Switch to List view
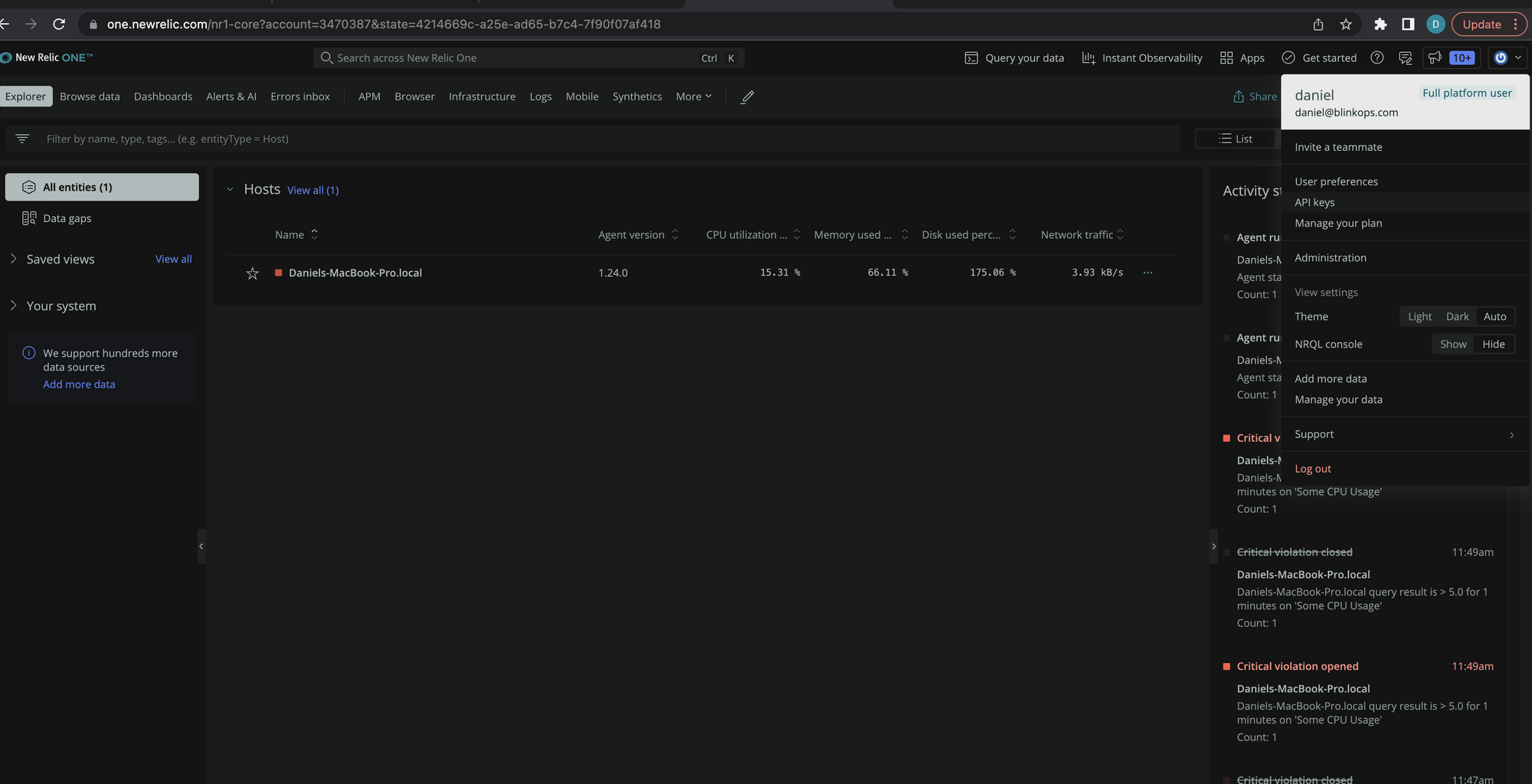The height and width of the screenshot is (784, 1532). [x=1236, y=139]
